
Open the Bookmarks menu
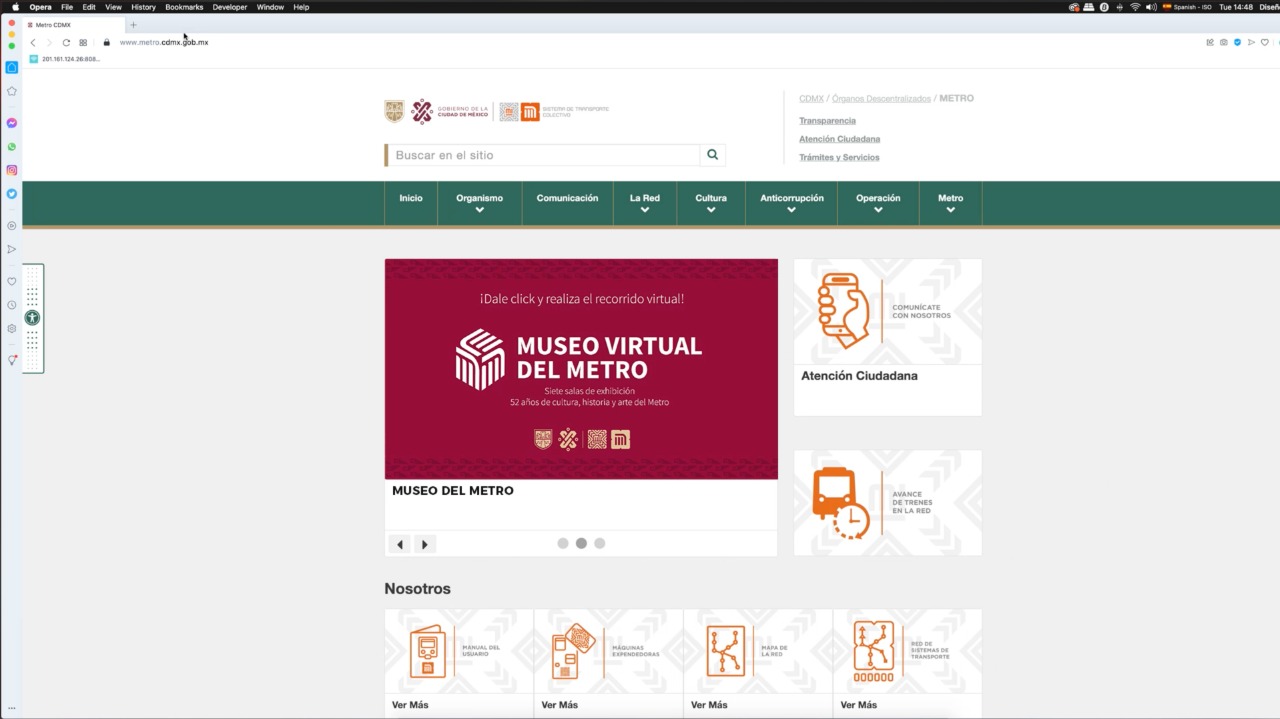tap(184, 7)
